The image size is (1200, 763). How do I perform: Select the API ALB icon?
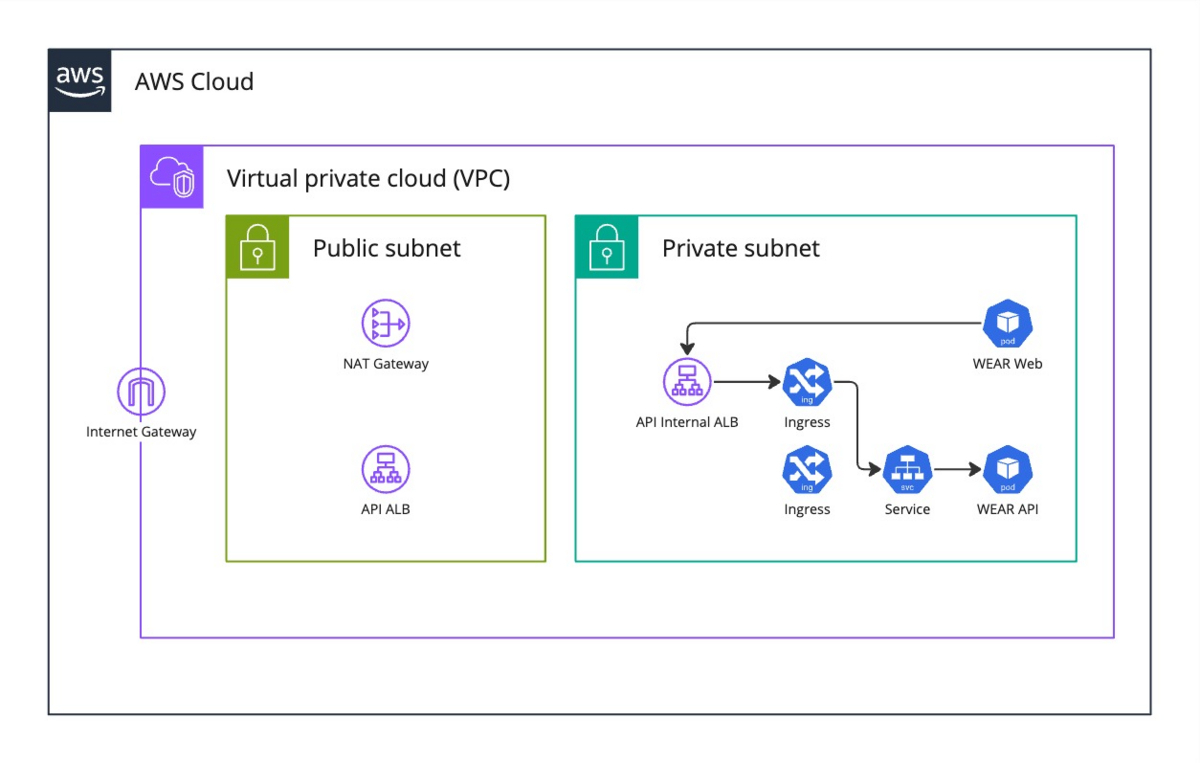pos(386,470)
